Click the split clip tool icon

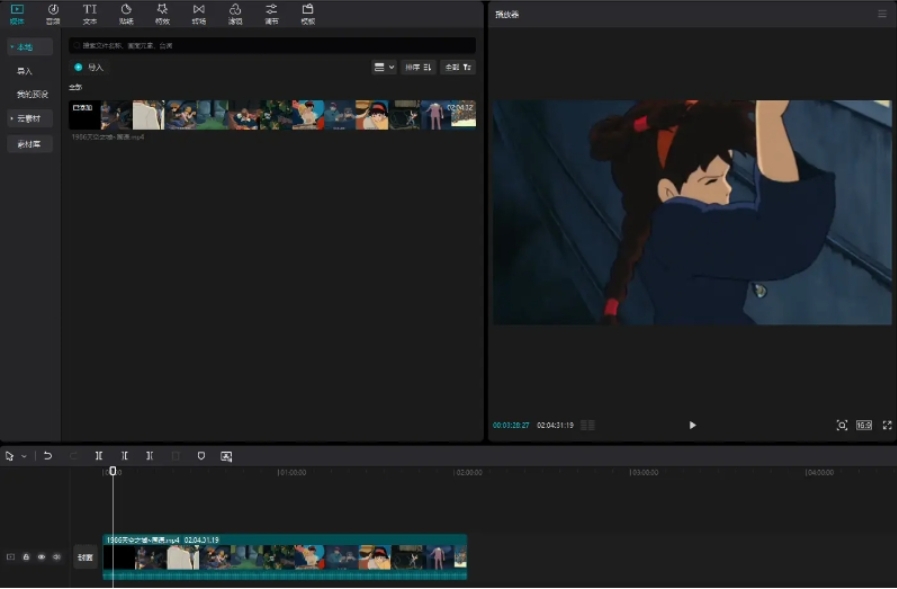click(99, 456)
